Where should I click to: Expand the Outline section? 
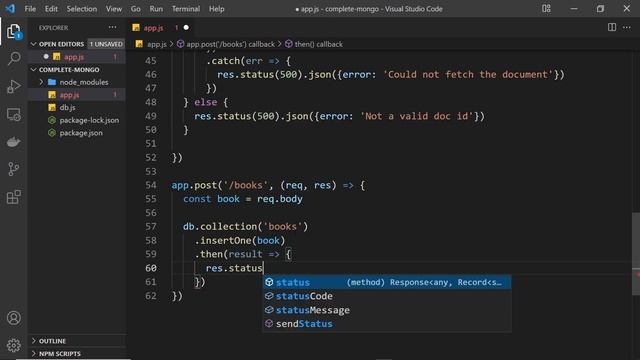coord(77,340)
